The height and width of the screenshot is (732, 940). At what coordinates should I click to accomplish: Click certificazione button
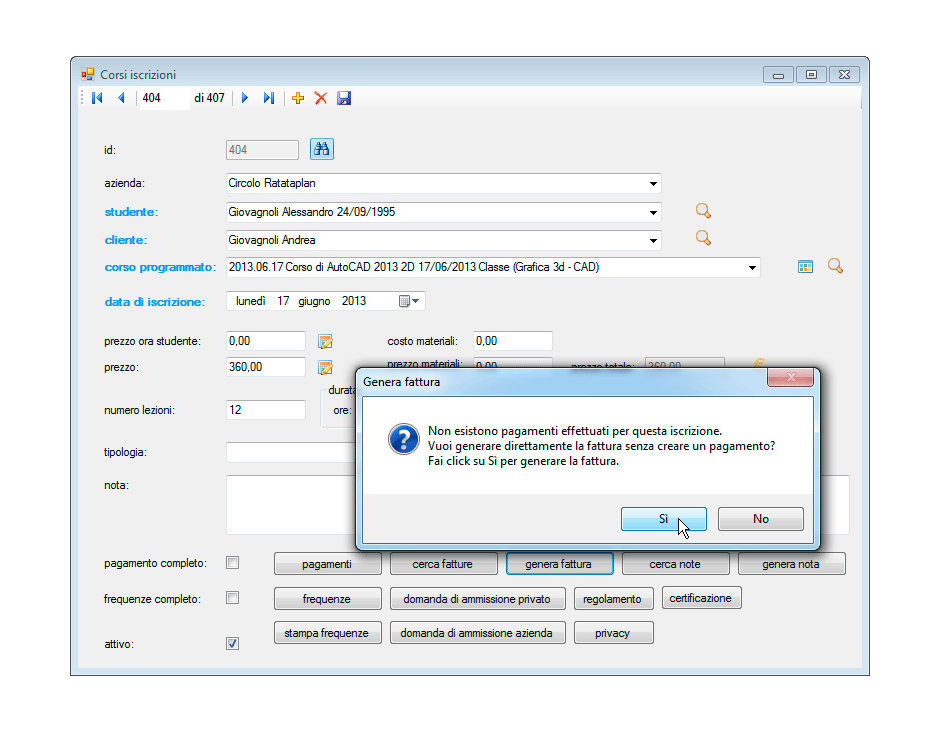701,598
